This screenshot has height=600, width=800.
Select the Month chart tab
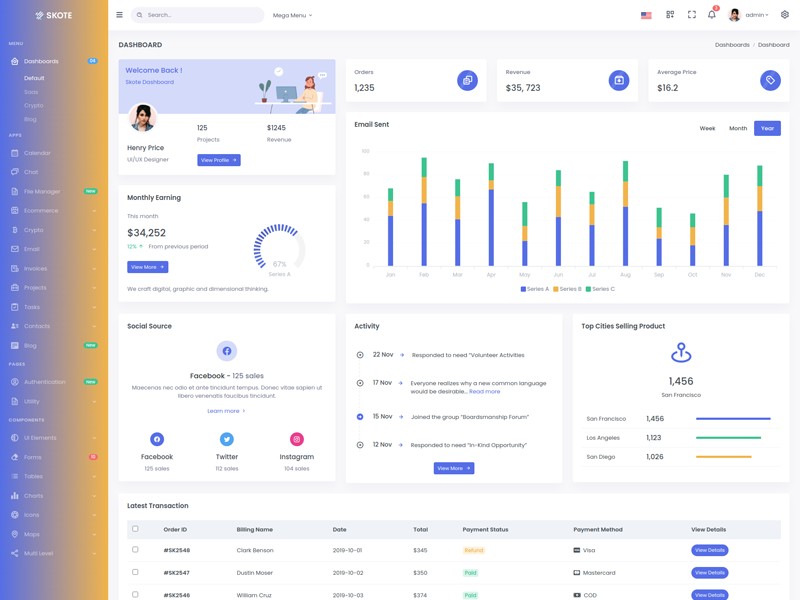click(x=738, y=128)
